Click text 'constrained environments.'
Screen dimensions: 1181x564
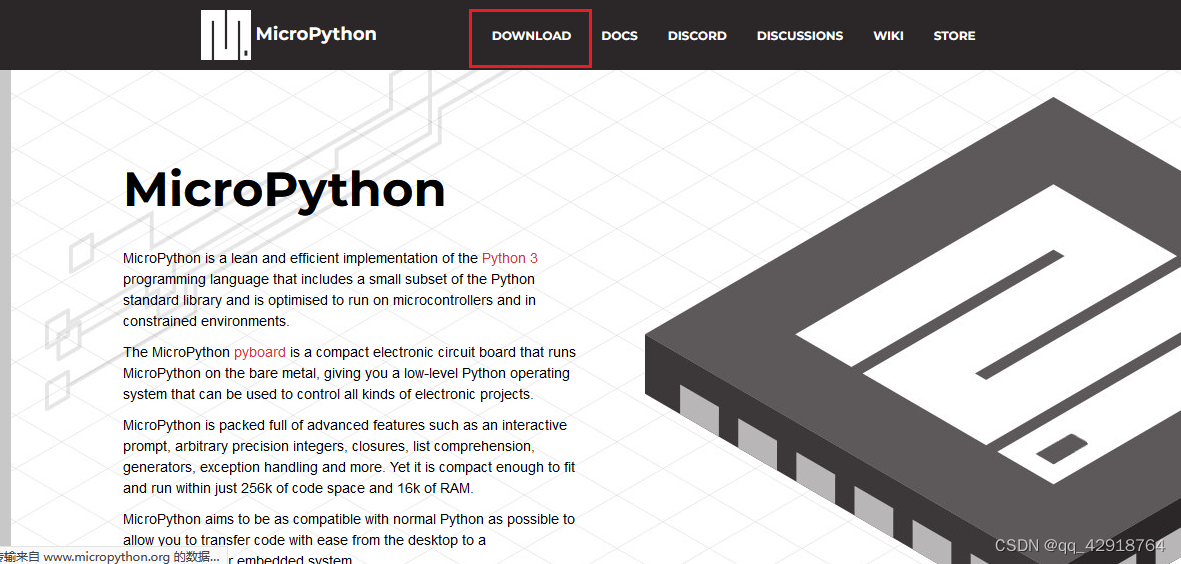206,322
